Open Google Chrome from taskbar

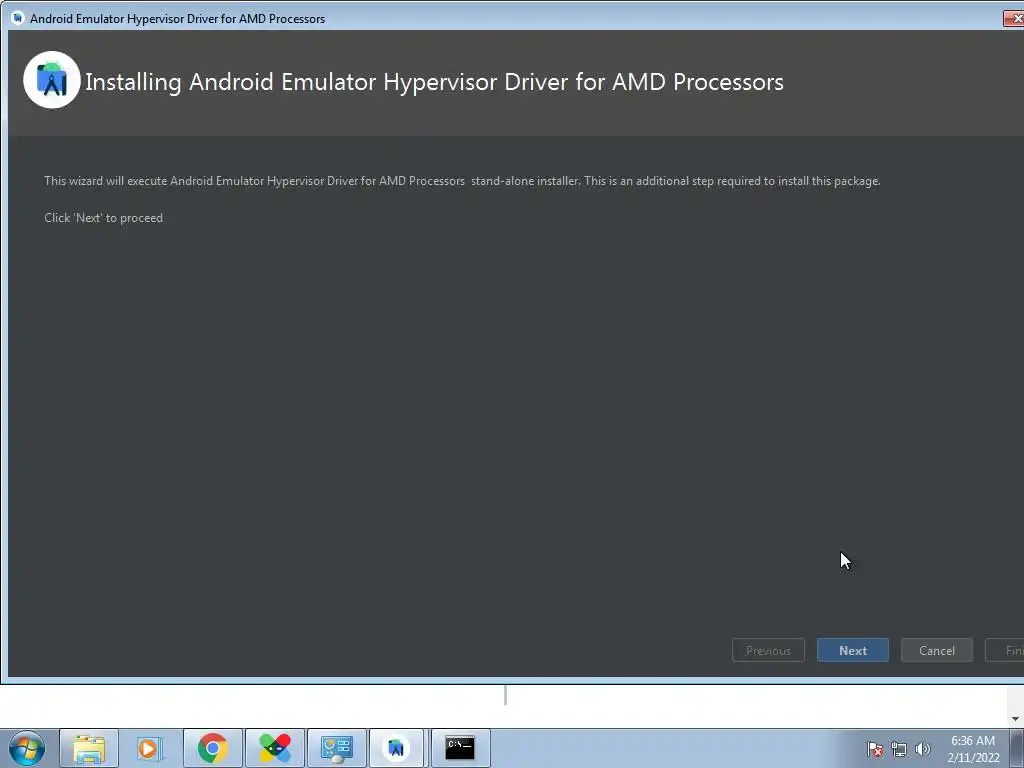coord(212,748)
